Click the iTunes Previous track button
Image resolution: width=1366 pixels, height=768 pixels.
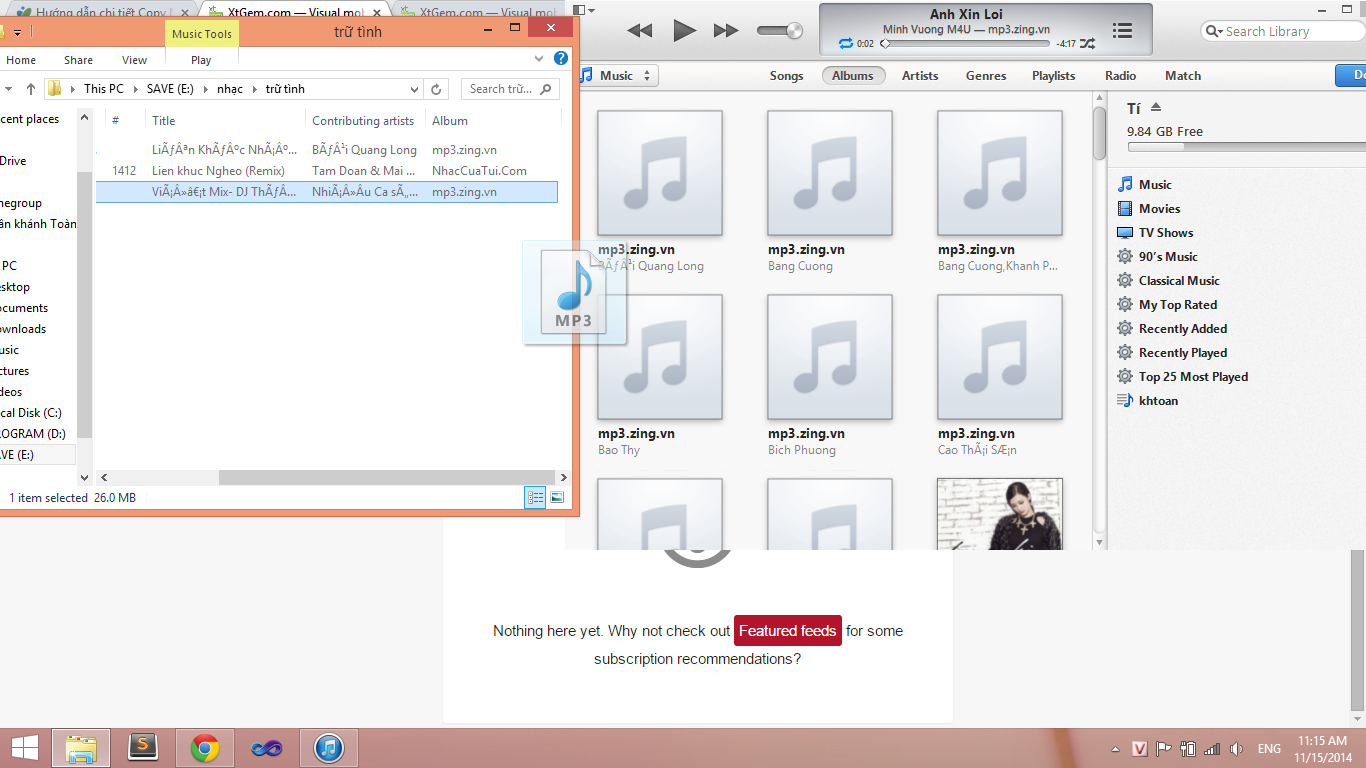click(x=639, y=31)
